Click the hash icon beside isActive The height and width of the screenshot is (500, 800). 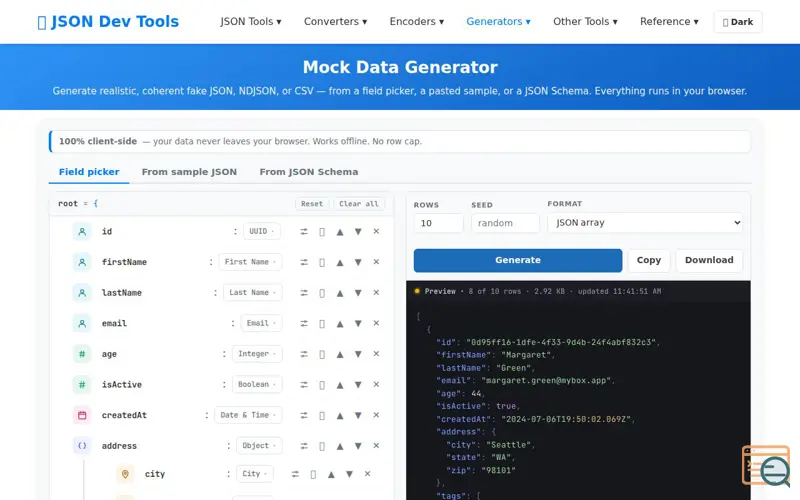point(82,385)
